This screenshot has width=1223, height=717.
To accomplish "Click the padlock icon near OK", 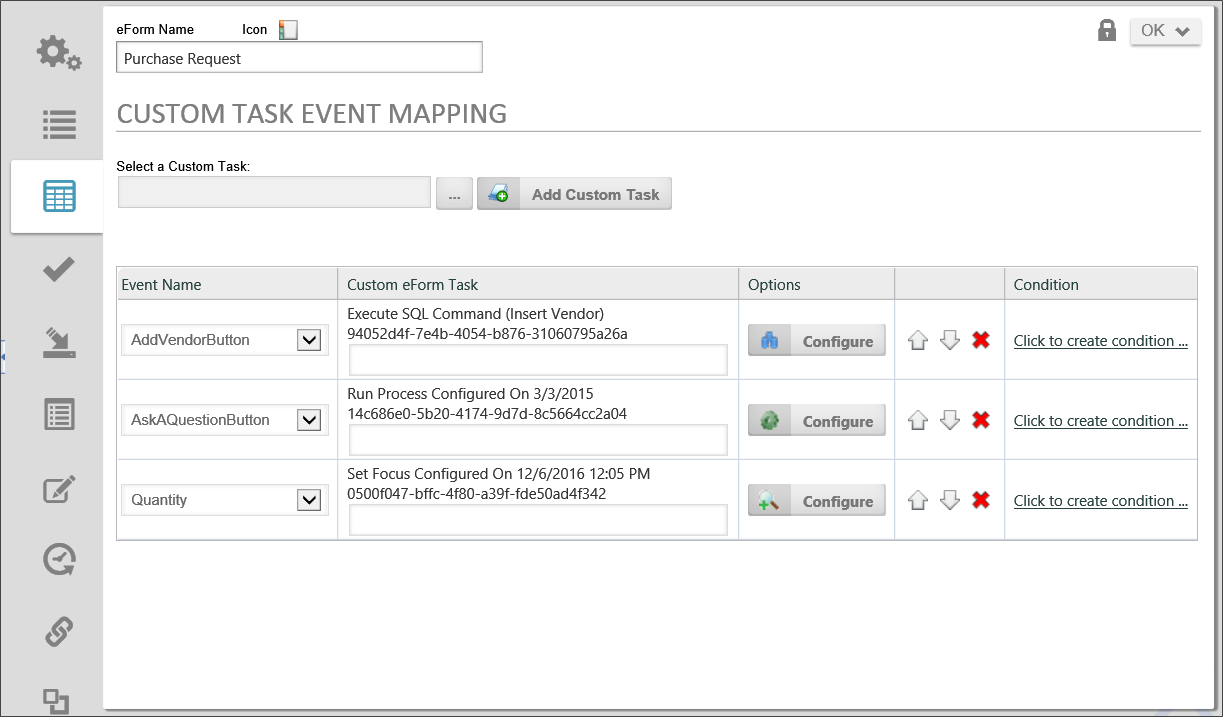I will (1106, 31).
